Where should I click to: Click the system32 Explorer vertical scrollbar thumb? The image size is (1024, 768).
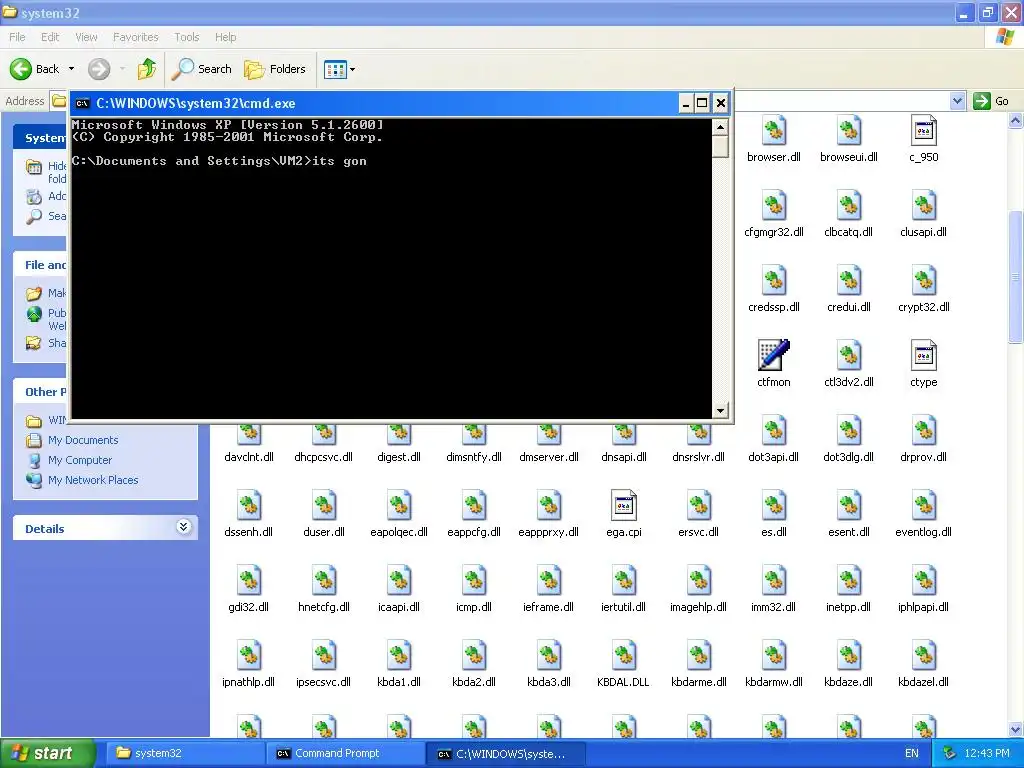click(x=1016, y=278)
